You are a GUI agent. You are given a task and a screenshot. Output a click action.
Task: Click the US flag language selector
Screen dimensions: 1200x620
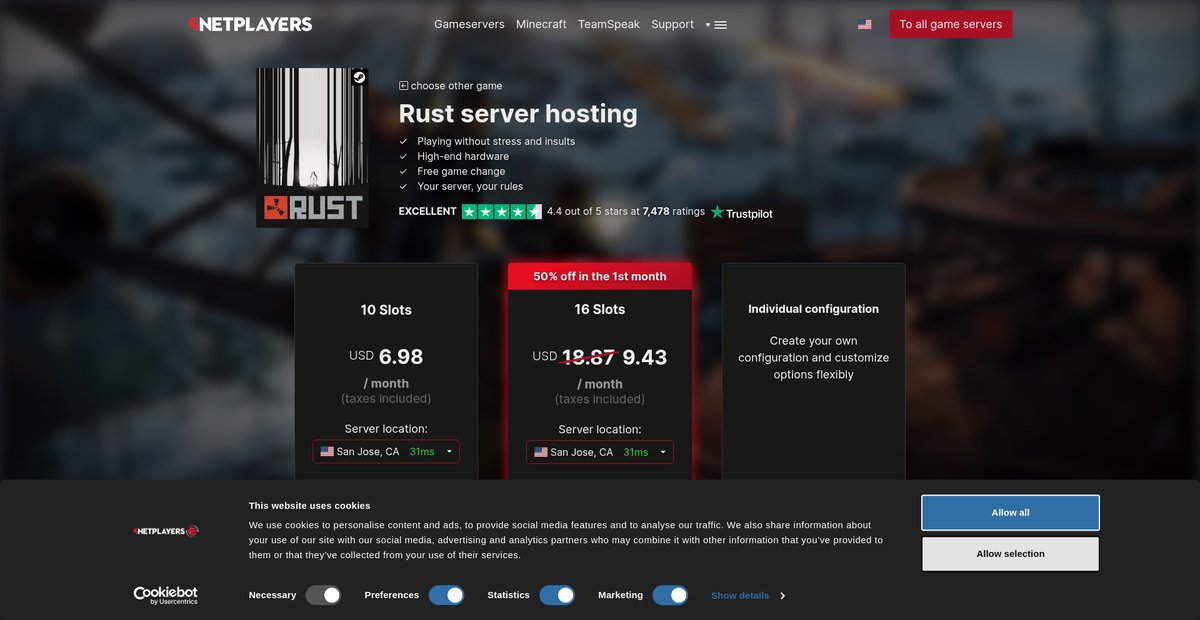[x=864, y=24]
